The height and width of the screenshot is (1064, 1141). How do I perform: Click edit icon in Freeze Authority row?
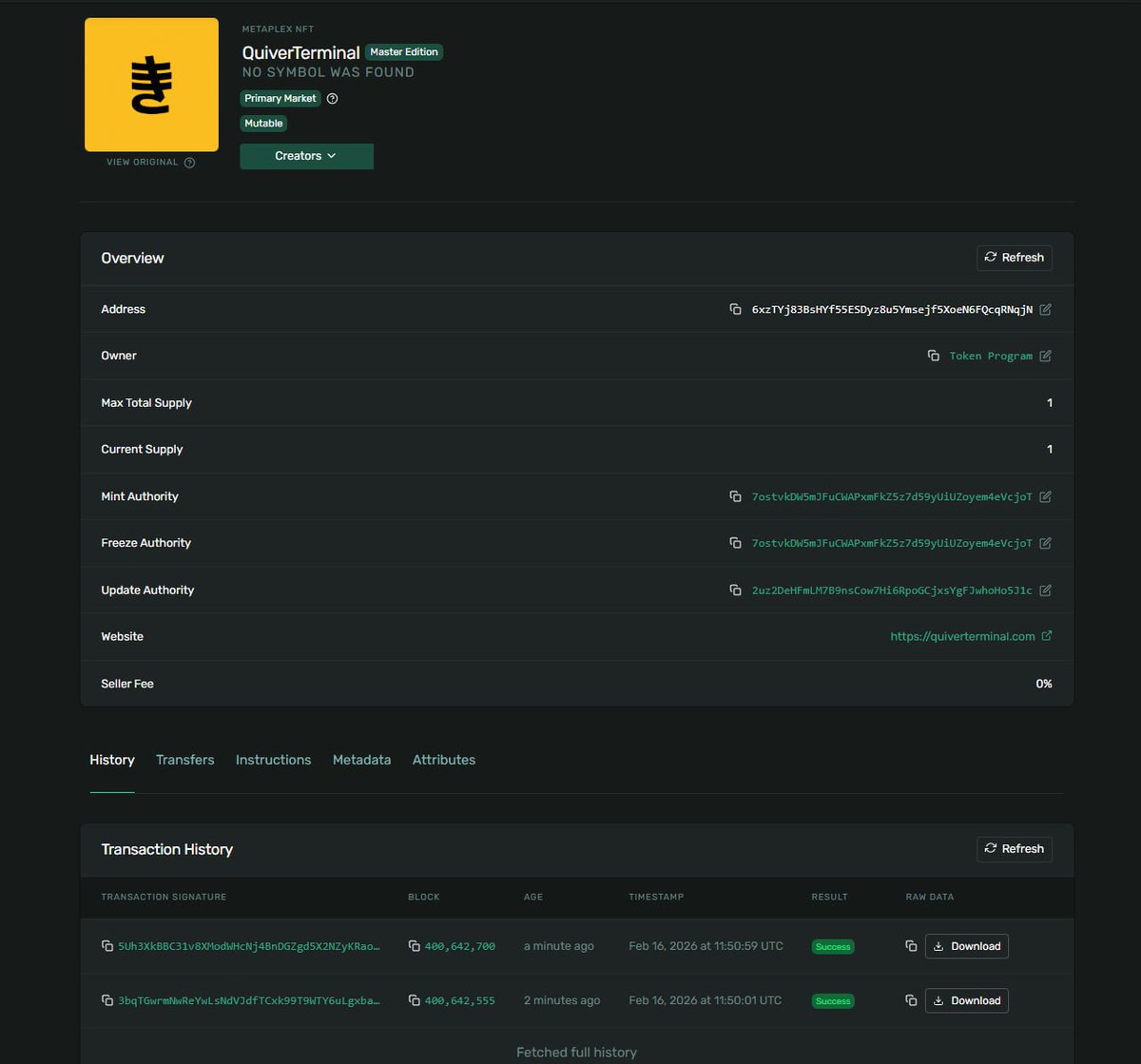tap(1045, 543)
